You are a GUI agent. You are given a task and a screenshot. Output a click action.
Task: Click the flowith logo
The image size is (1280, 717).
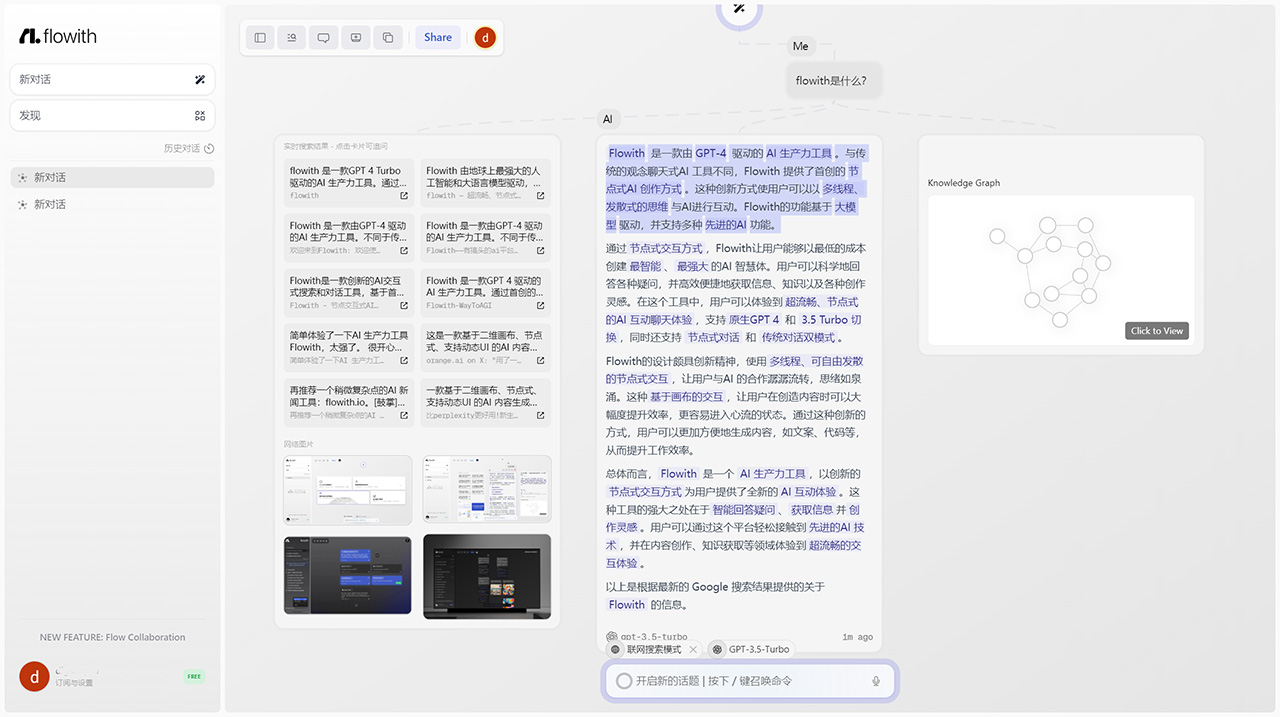tap(57, 35)
